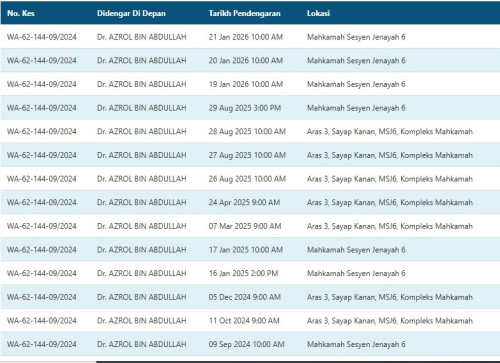The width and height of the screenshot is (500, 363).
Task: Click the 'Didengar Di Depan' column header
Action: (131, 13)
